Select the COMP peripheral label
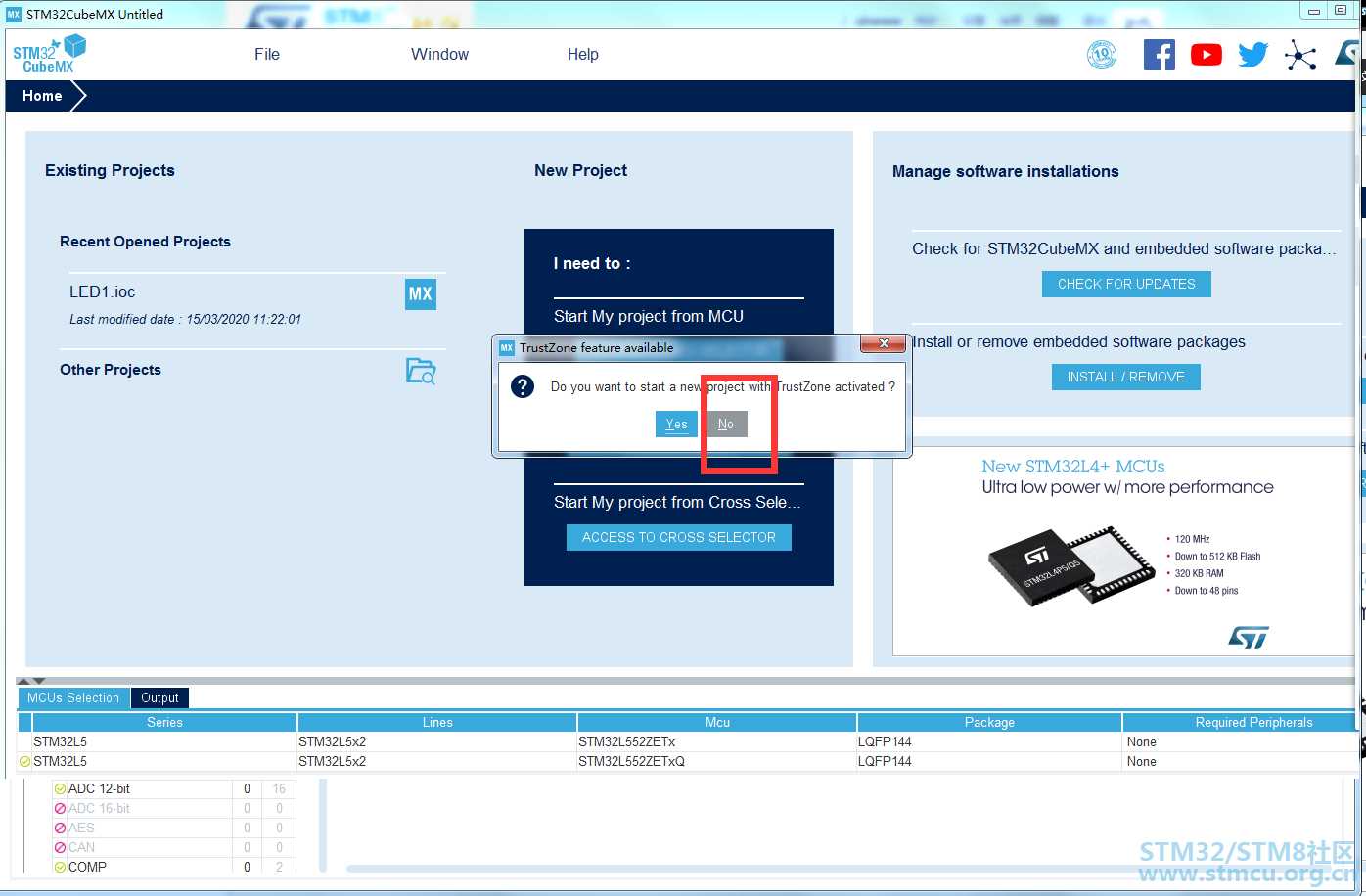1366x896 pixels. pos(87,867)
